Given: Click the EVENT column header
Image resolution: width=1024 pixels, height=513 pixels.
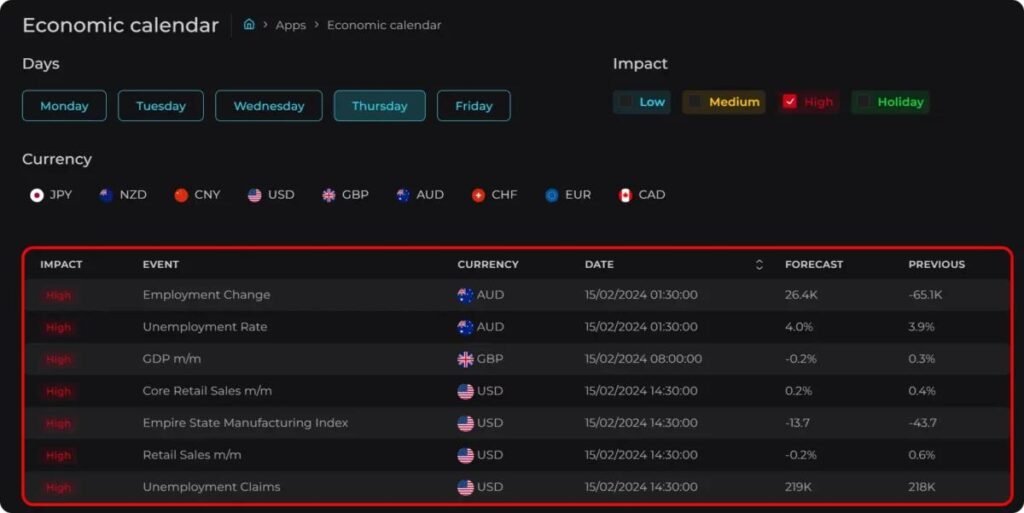Looking at the screenshot, I should (x=161, y=264).
